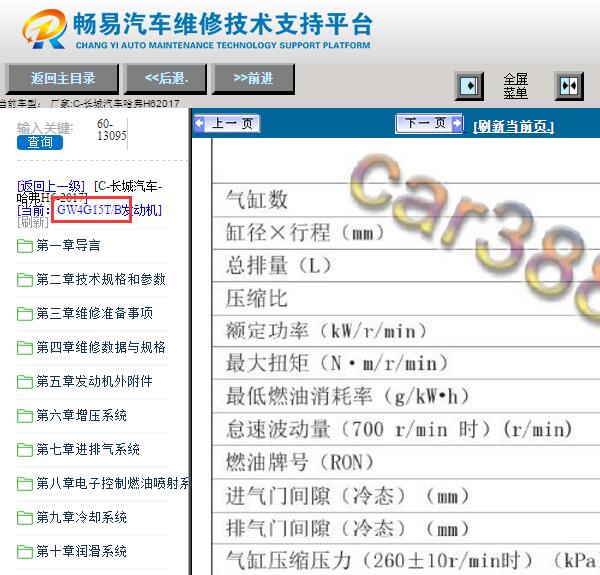This screenshot has width=600, height=575.
Task: Select 第四章维修数据与规格 chapter
Action: point(101,347)
